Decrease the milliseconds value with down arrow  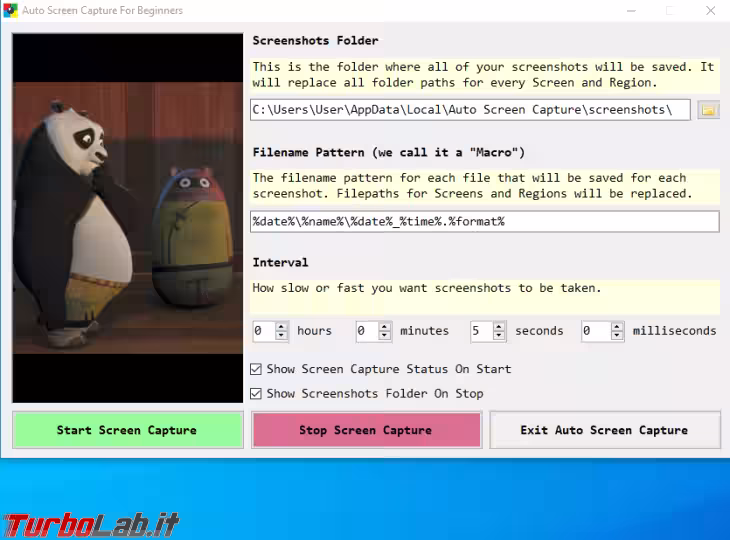tap(617, 335)
